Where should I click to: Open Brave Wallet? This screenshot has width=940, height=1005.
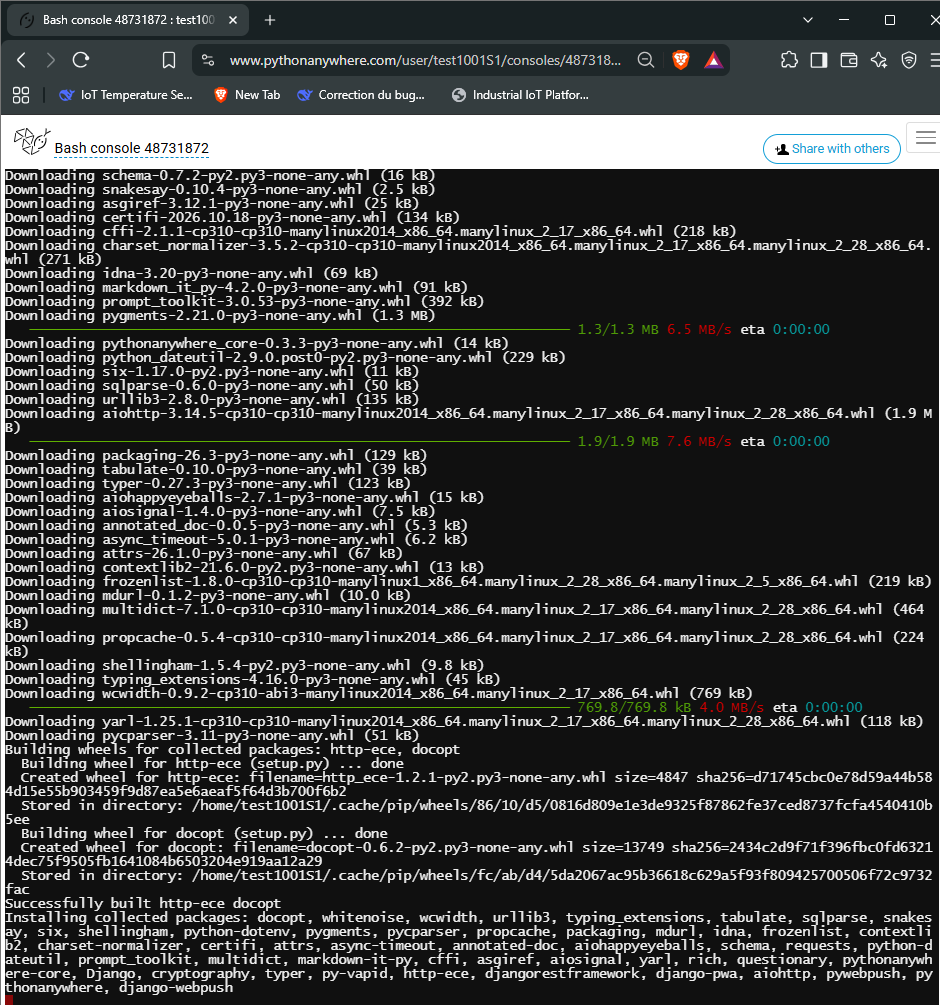[x=849, y=60]
